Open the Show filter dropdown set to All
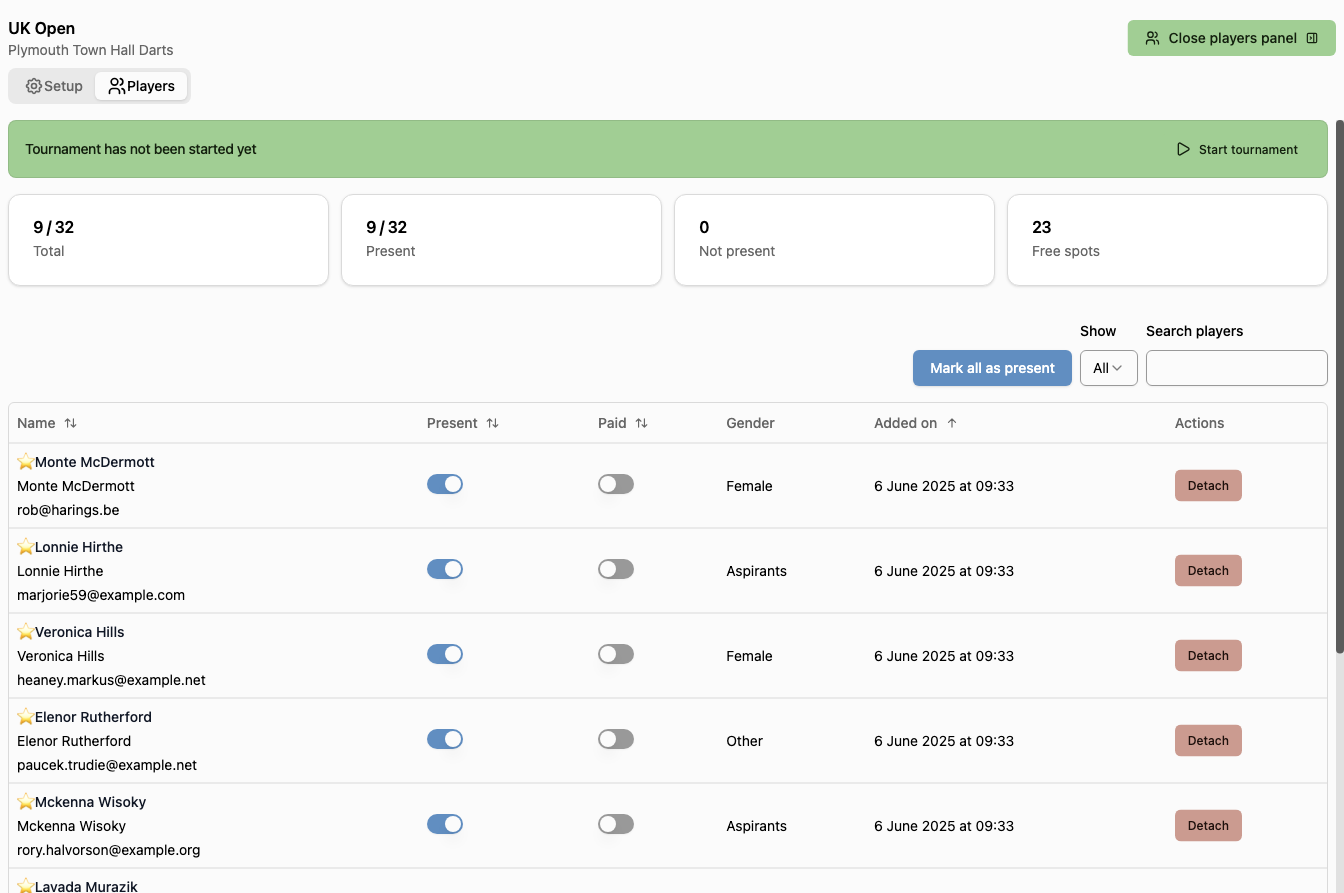Screen dimensions: 1344x893 (x=1108, y=368)
